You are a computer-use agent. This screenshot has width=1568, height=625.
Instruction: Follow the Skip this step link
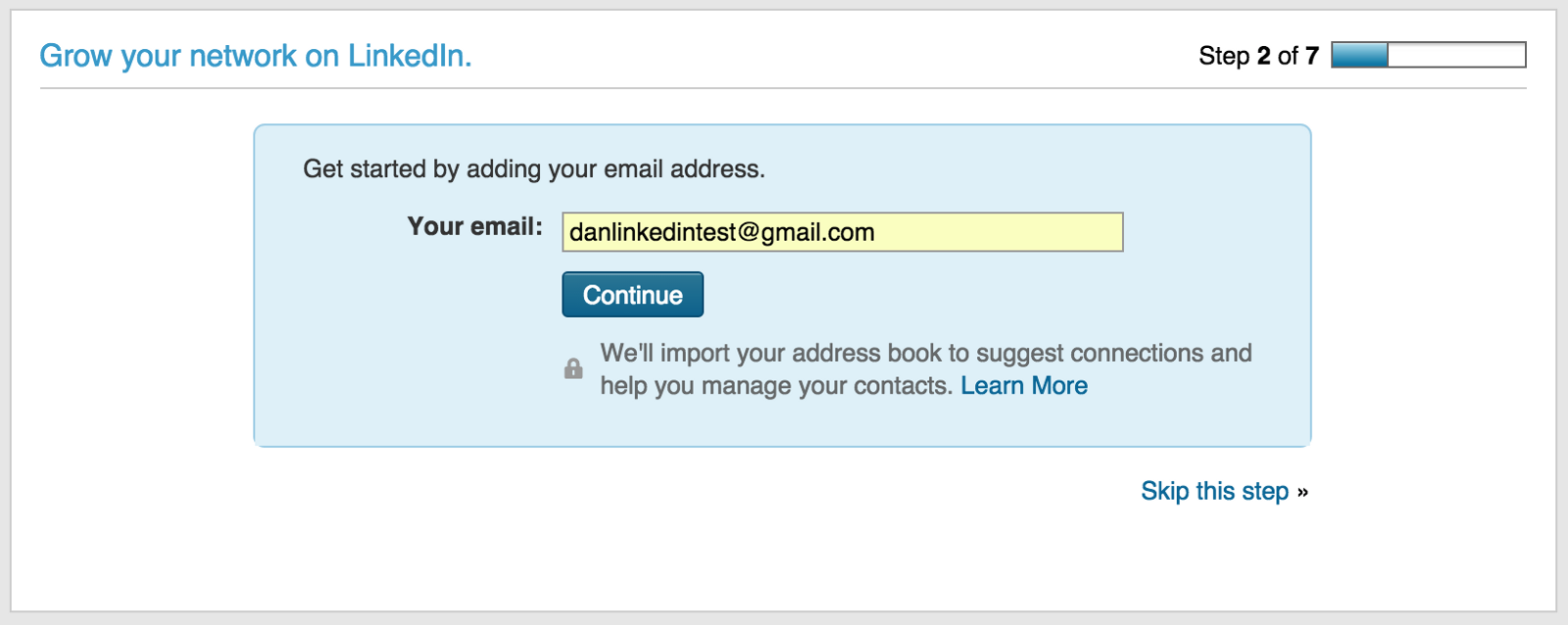(1214, 491)
